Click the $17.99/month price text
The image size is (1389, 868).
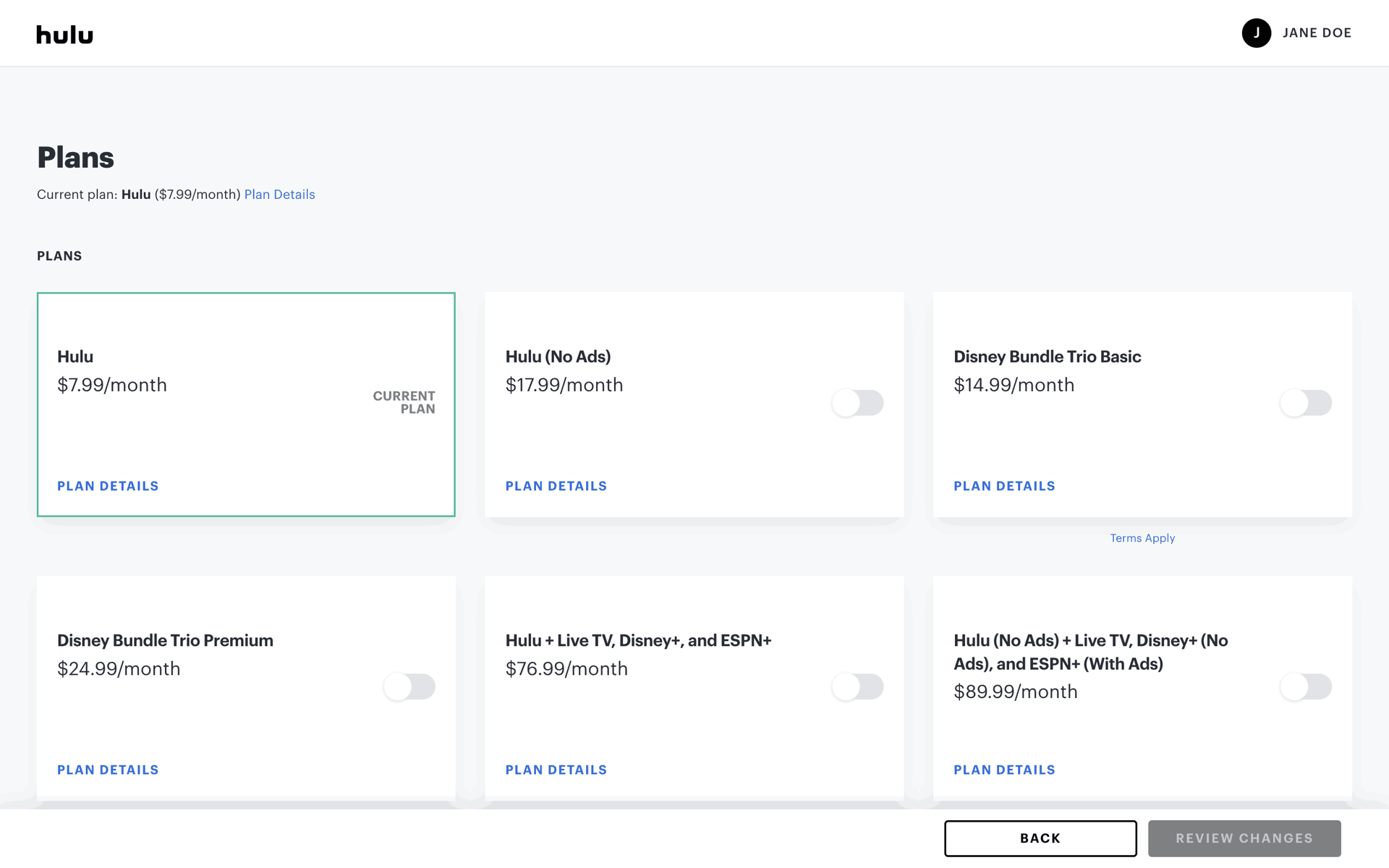coord(564,386)
